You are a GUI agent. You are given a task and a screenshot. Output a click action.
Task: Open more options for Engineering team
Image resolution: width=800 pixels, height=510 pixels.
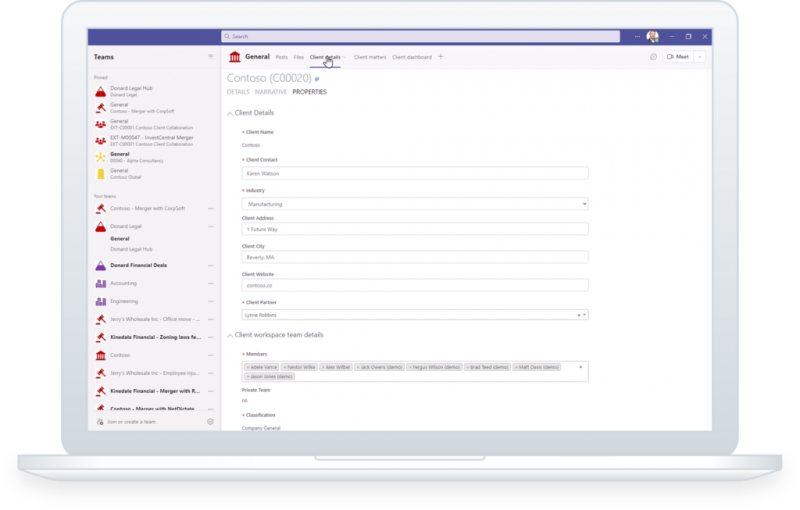tap(210, 301)
